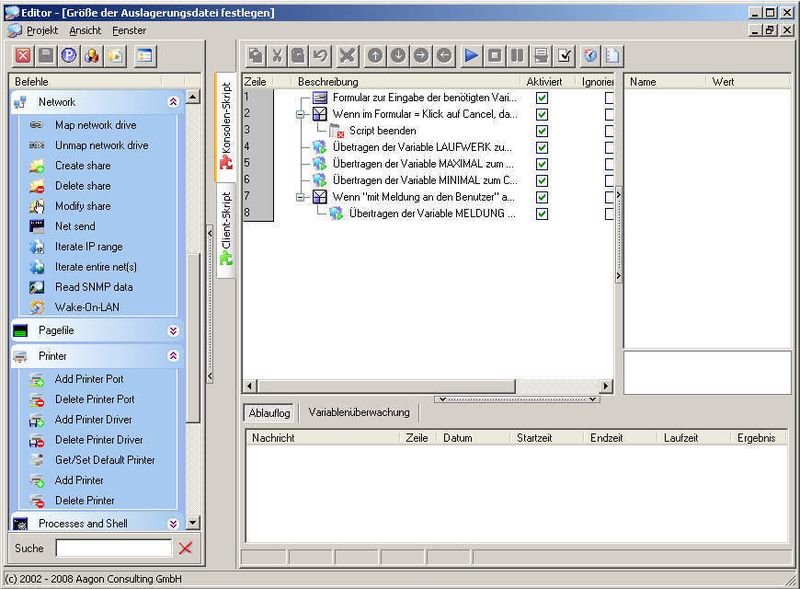The image size is (800, 589).
Task: Toggle Aktiviert checkbox for MELDUNG variable row
Action: [542, 214]
